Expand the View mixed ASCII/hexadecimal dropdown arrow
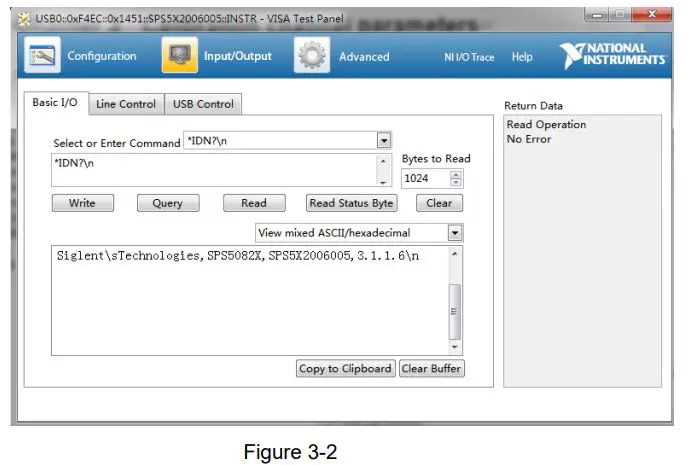 pos(455,233)
